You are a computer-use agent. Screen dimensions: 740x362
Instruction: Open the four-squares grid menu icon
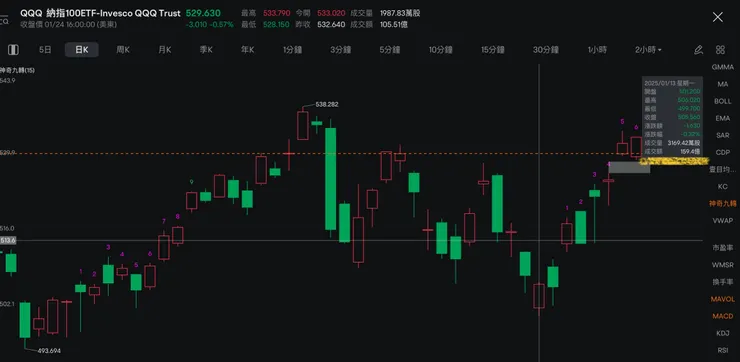pyautogui.click(x=720, y=50)
